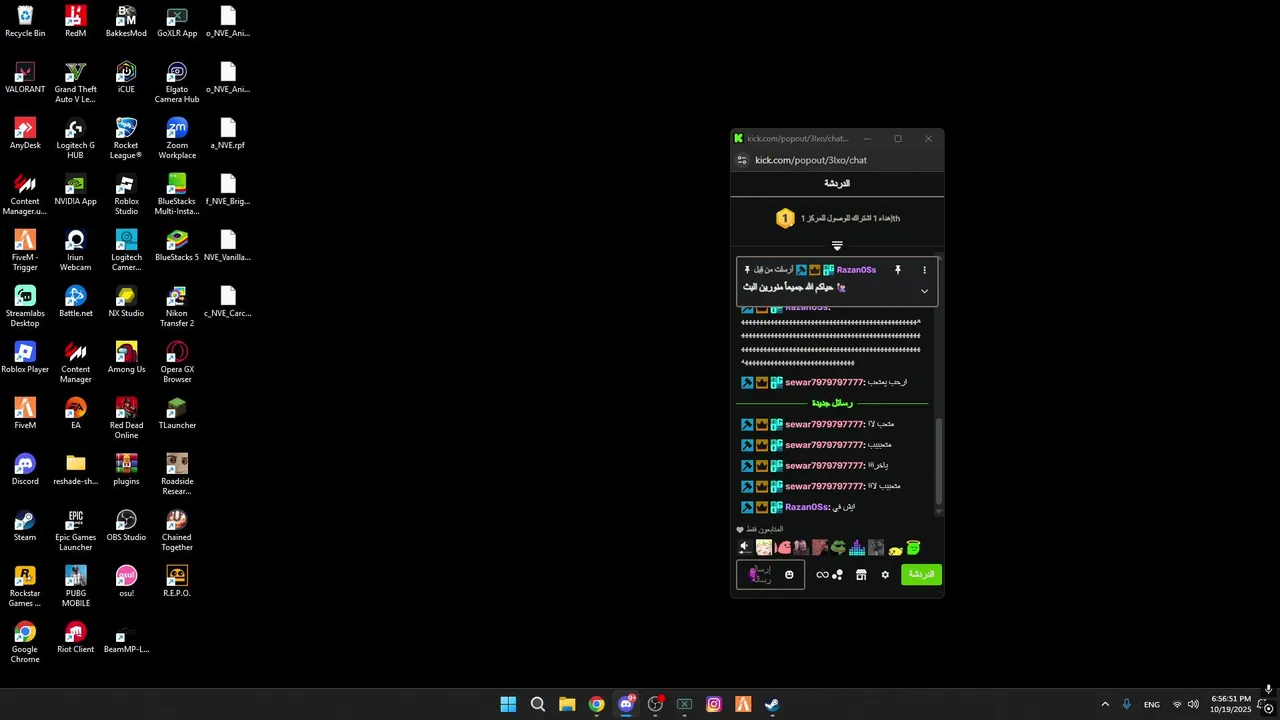Select the Opera GX Browser icon
The image size is (1280, 720).
[x=177, y=363]
